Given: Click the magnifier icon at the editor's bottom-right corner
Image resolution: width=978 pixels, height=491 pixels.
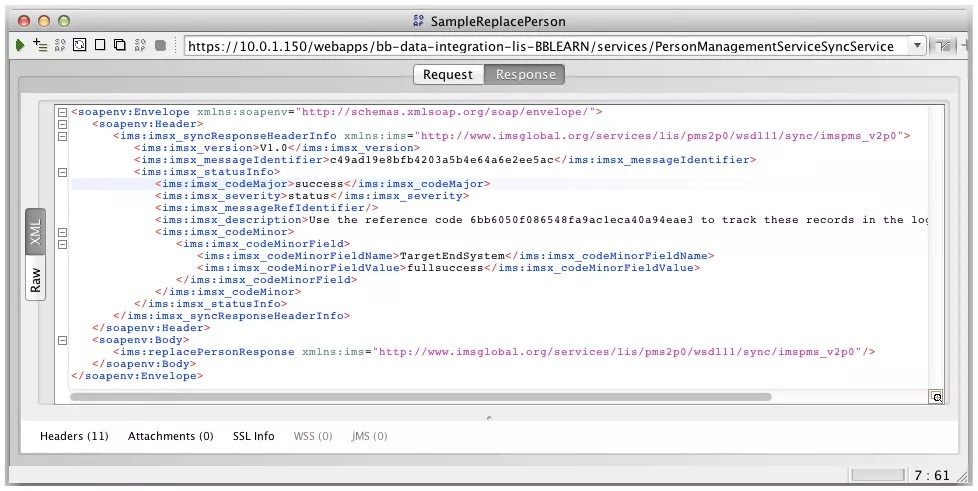Looking at the screenshot, I should point(936,397).
